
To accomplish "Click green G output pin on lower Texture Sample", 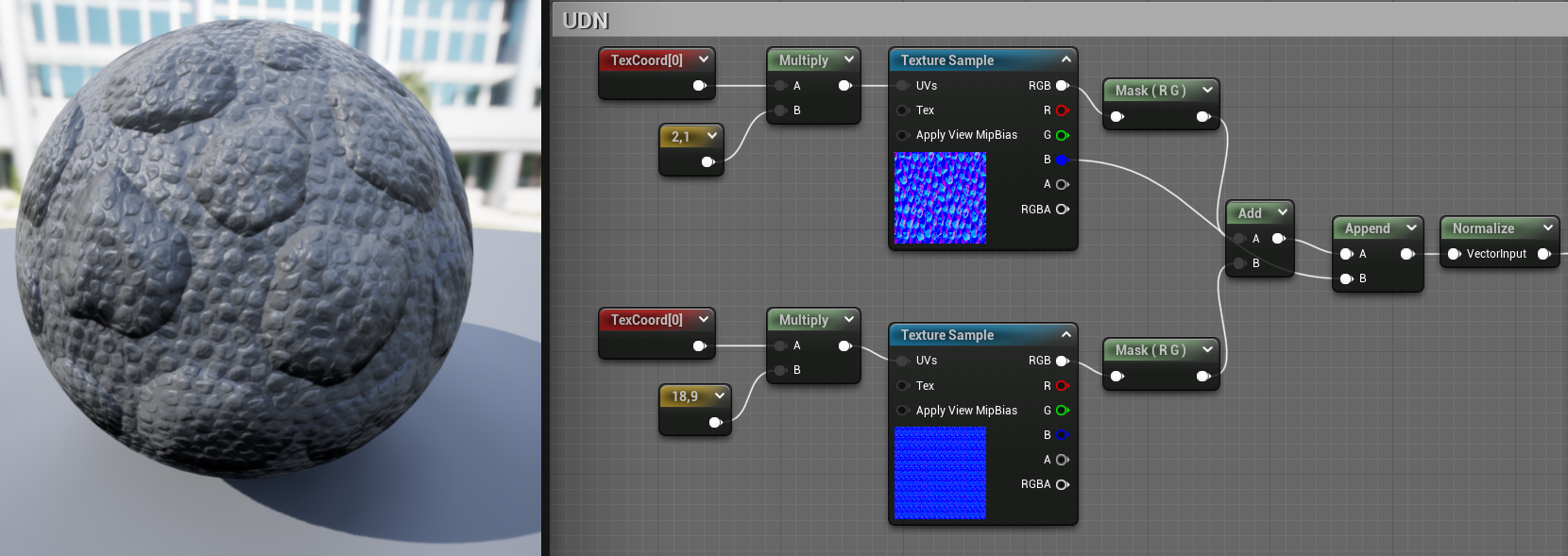I will [x=1063, y=411].
